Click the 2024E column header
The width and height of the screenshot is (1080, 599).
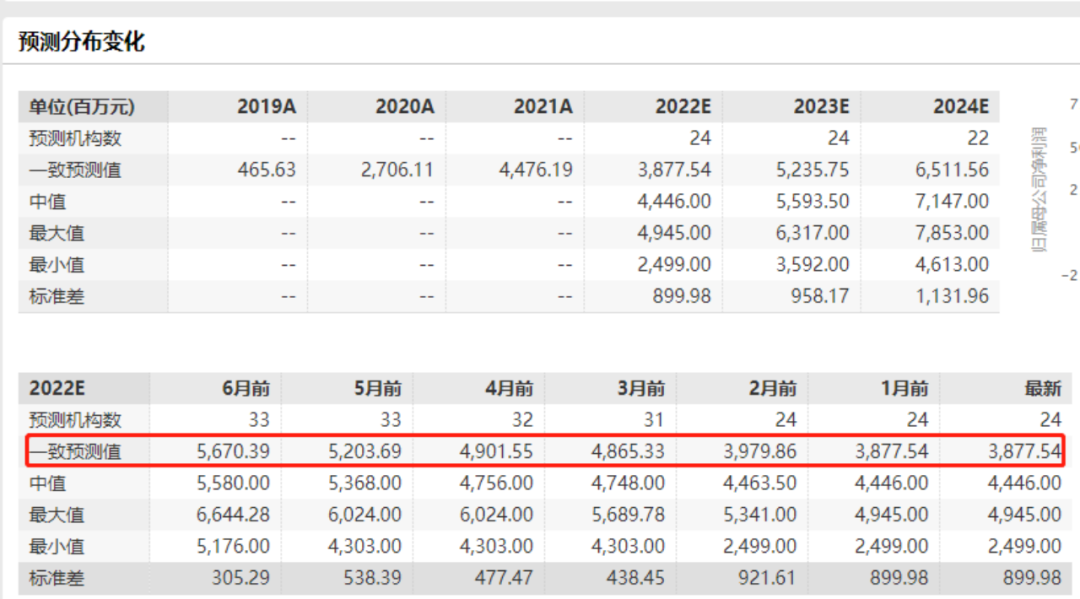click(x=959, y=107)
